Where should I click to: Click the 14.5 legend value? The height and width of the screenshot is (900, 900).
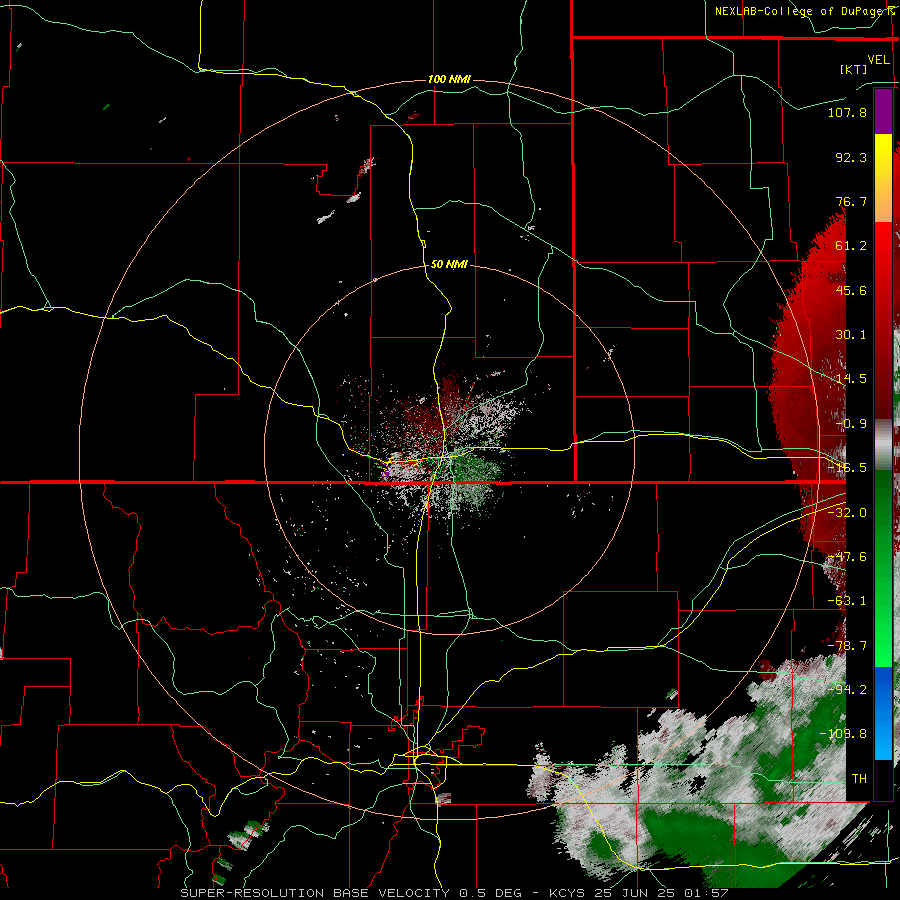pos(851,379)
